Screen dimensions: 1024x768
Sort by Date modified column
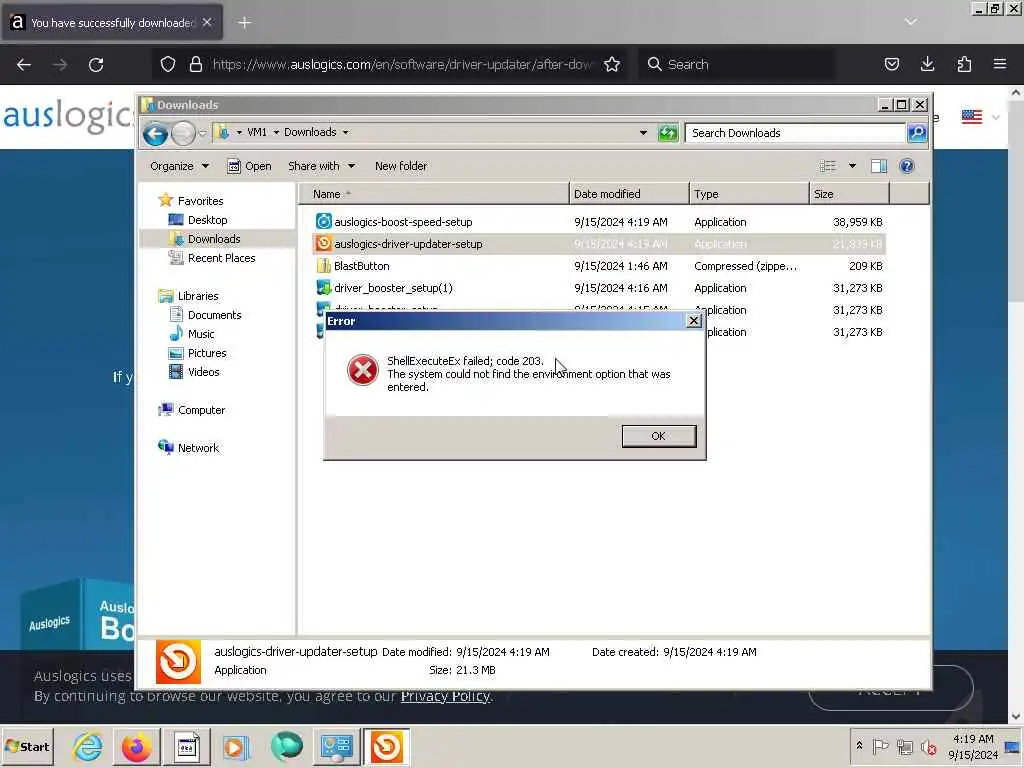pyautogui.click(x=629, y=194)
